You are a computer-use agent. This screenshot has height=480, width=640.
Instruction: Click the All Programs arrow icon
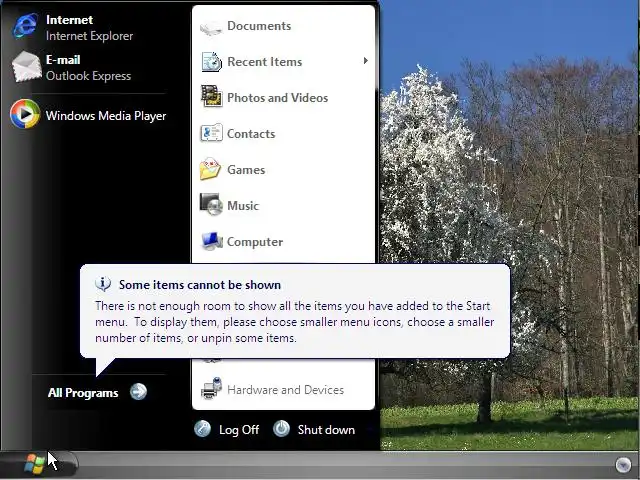(138, 392)
